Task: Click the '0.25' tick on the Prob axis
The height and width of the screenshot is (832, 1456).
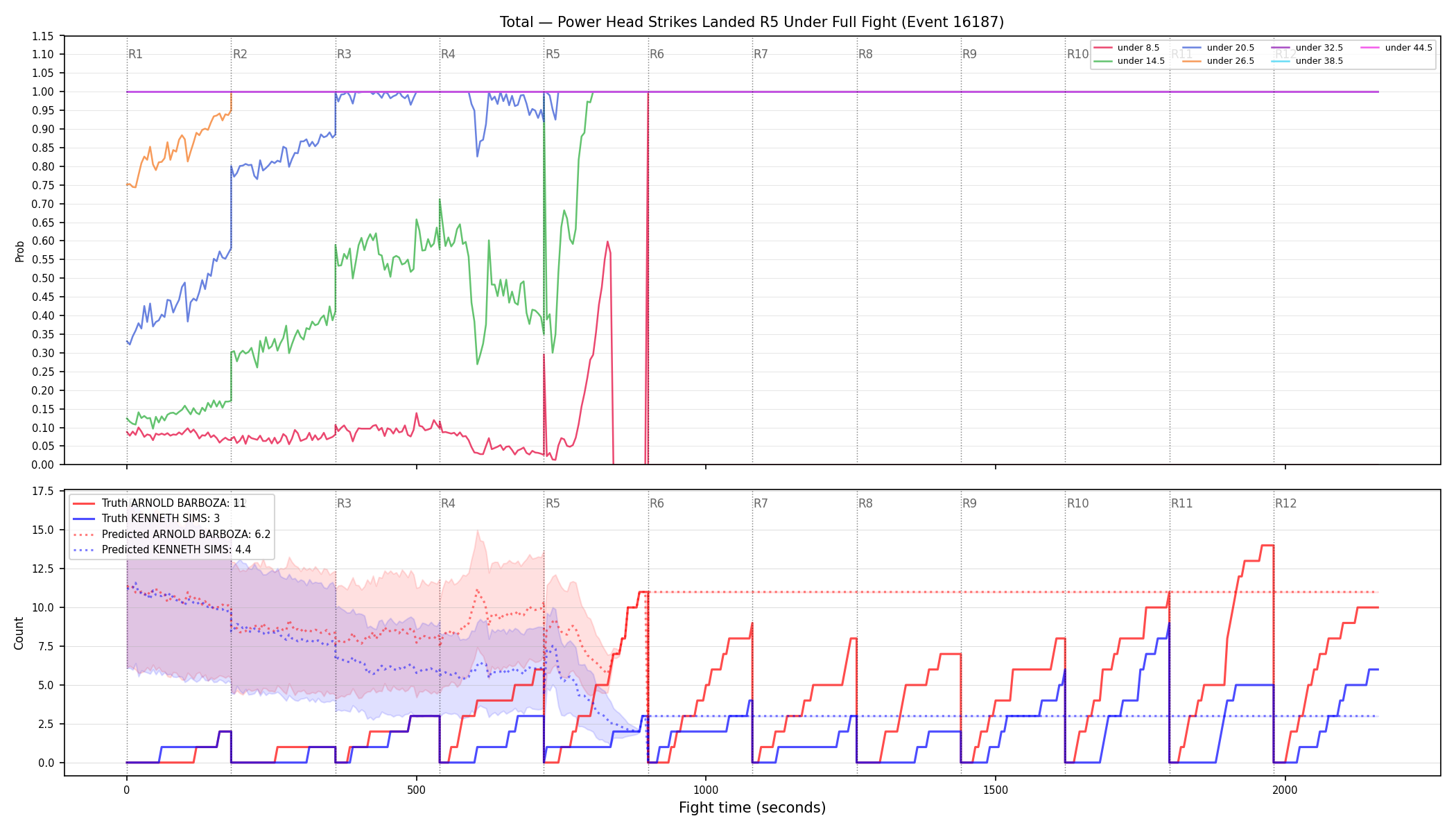Action: tap(43, 372)
